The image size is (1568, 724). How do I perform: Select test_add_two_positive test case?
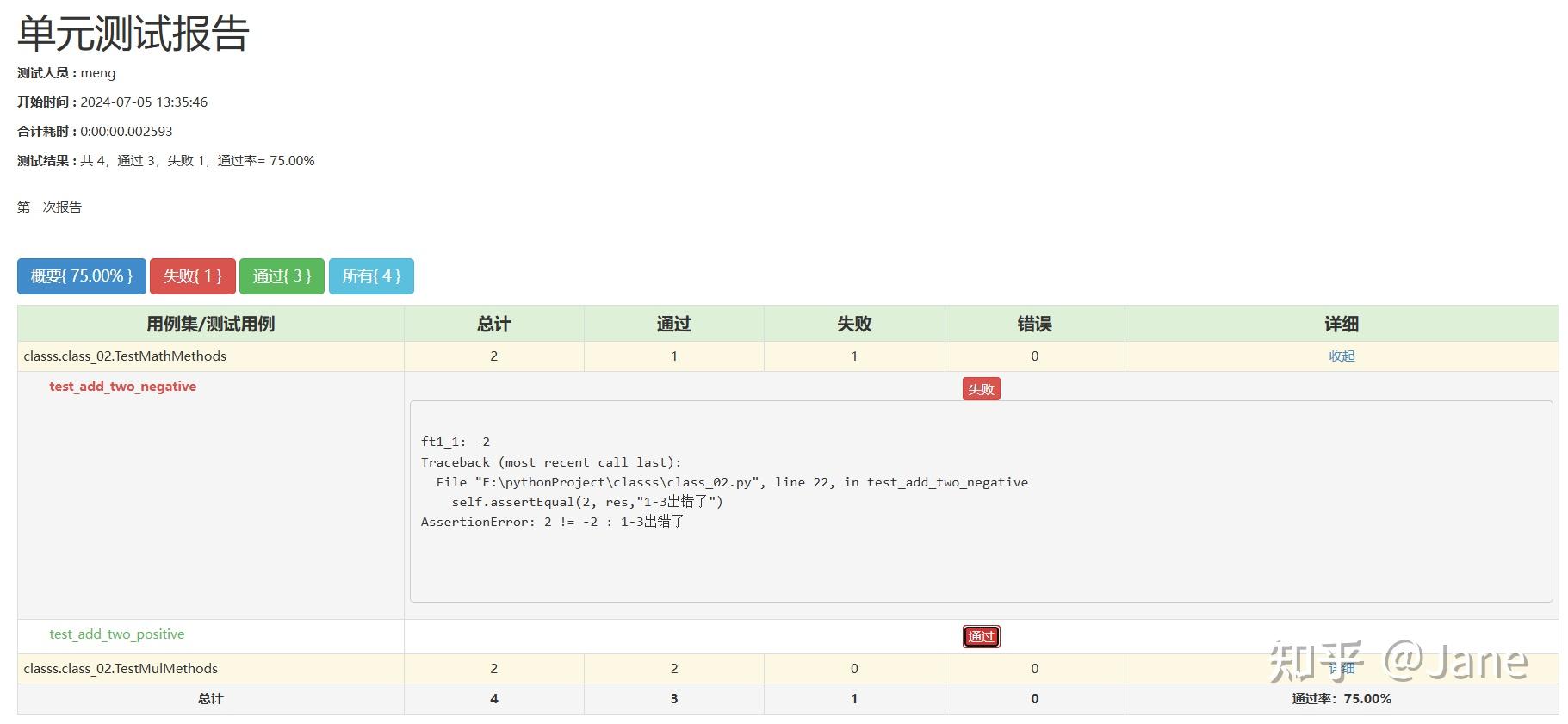click(117, 634)
